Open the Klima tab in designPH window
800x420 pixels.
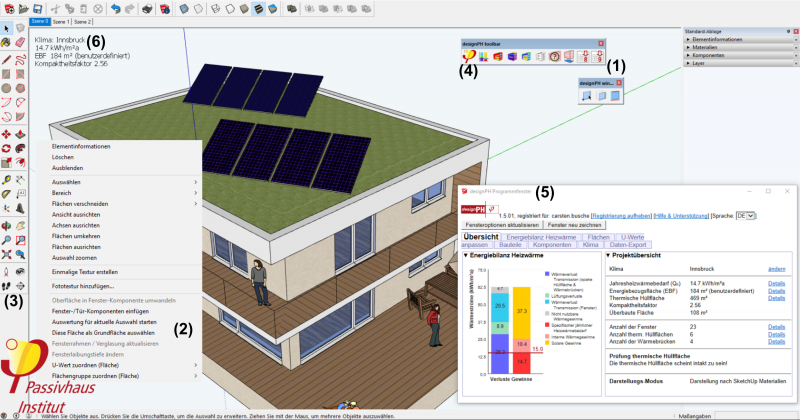590,245
